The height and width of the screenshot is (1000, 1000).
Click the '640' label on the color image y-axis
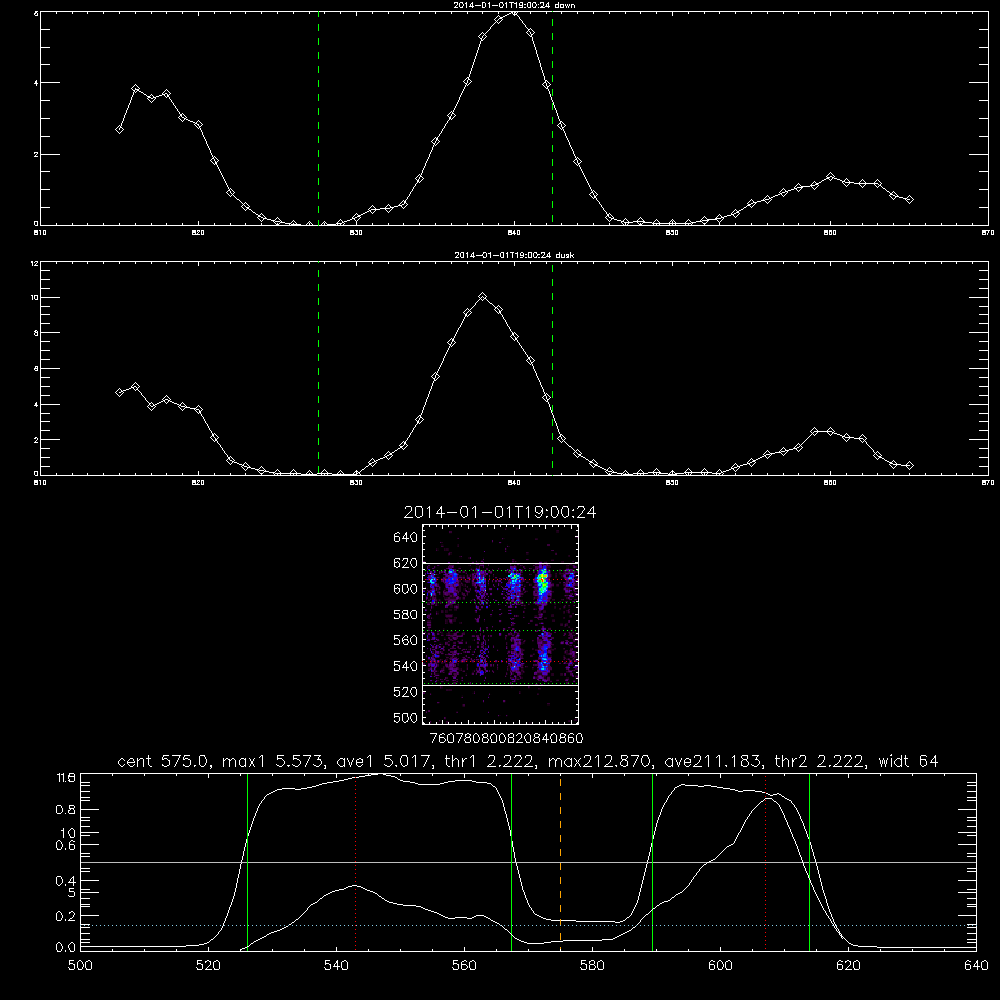(x=406, y=537)
